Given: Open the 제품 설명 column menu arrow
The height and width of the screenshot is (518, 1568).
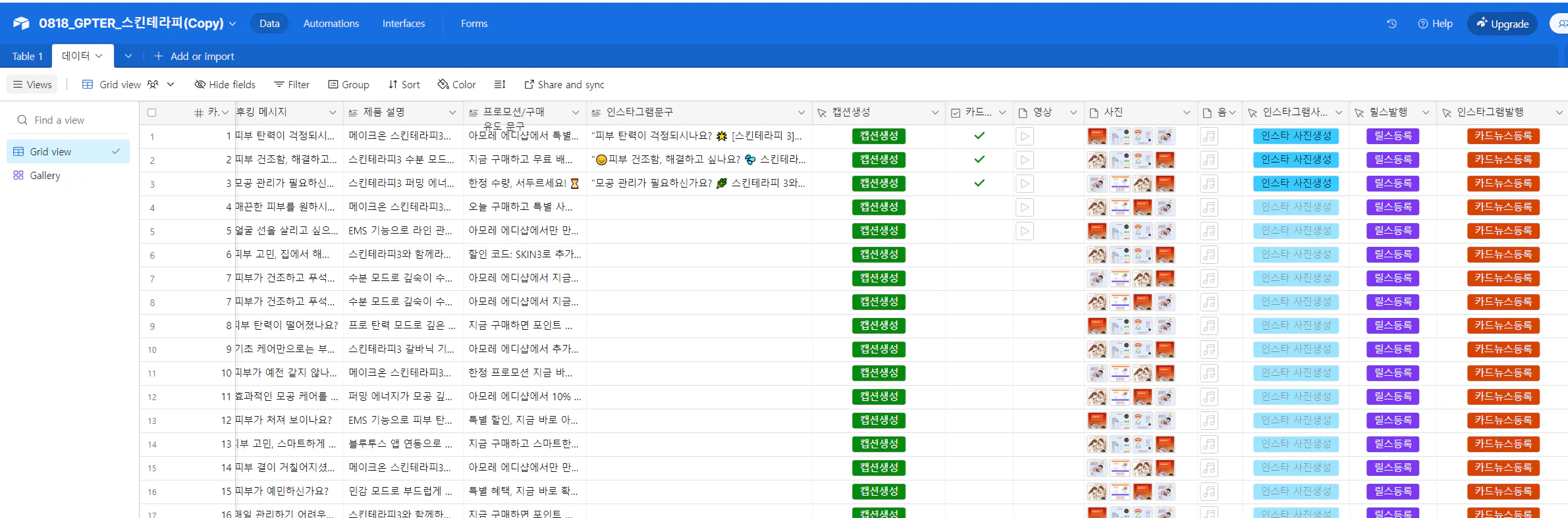Looking at the screenshot, I should pos(452,113).
